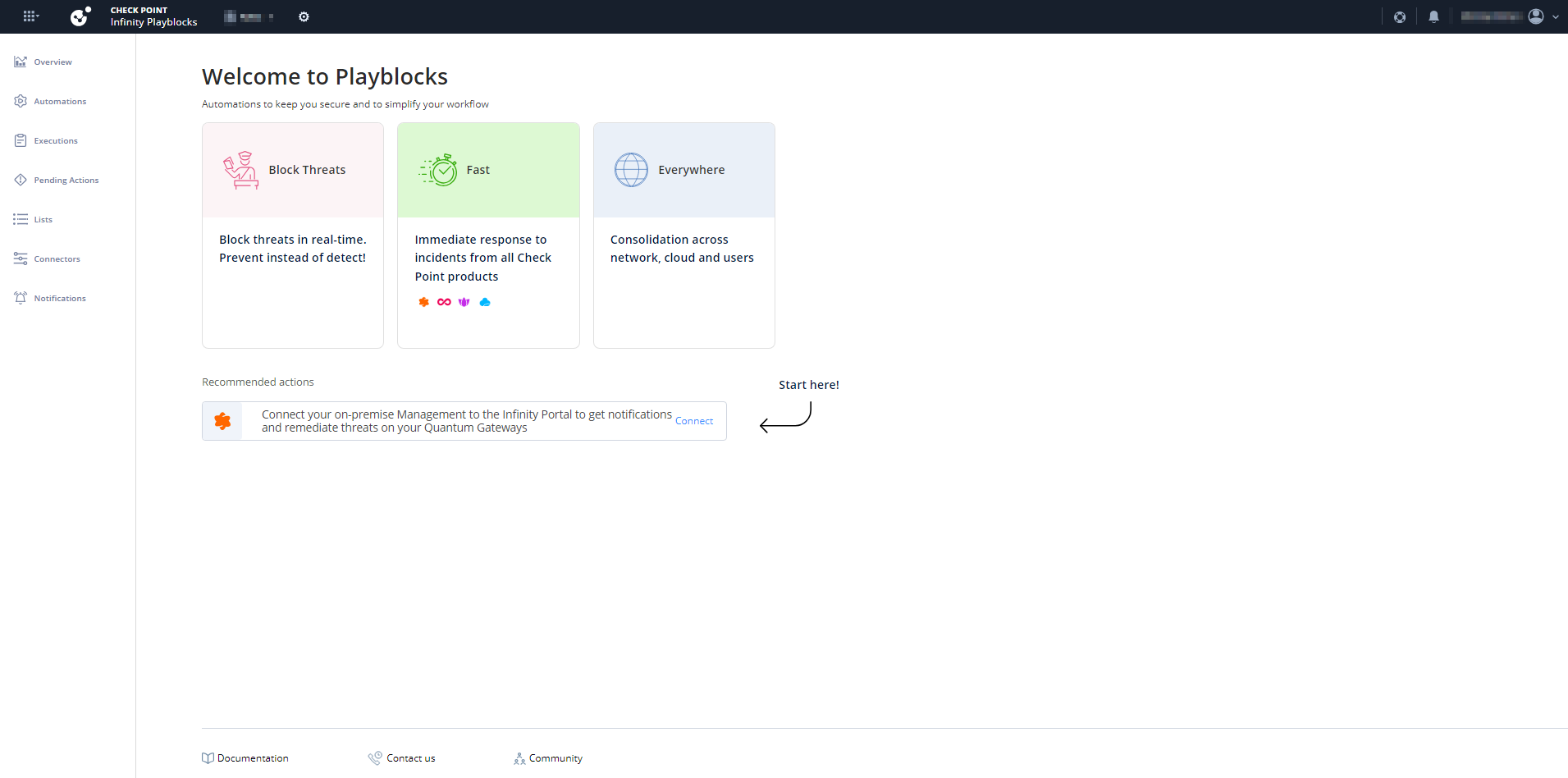Click the Connect link
This screenshot has width=1568, height=778.
694,421
